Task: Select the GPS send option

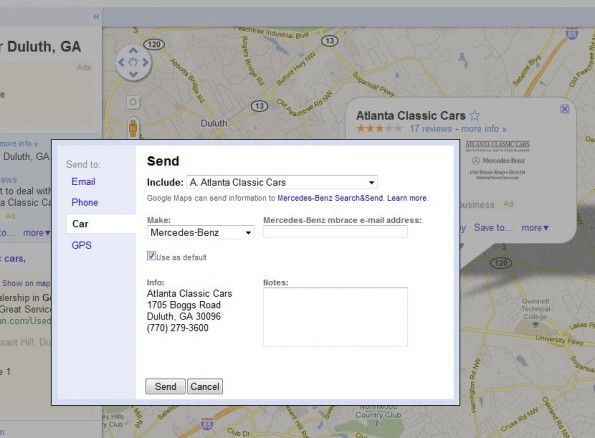Action: point(82,245)
